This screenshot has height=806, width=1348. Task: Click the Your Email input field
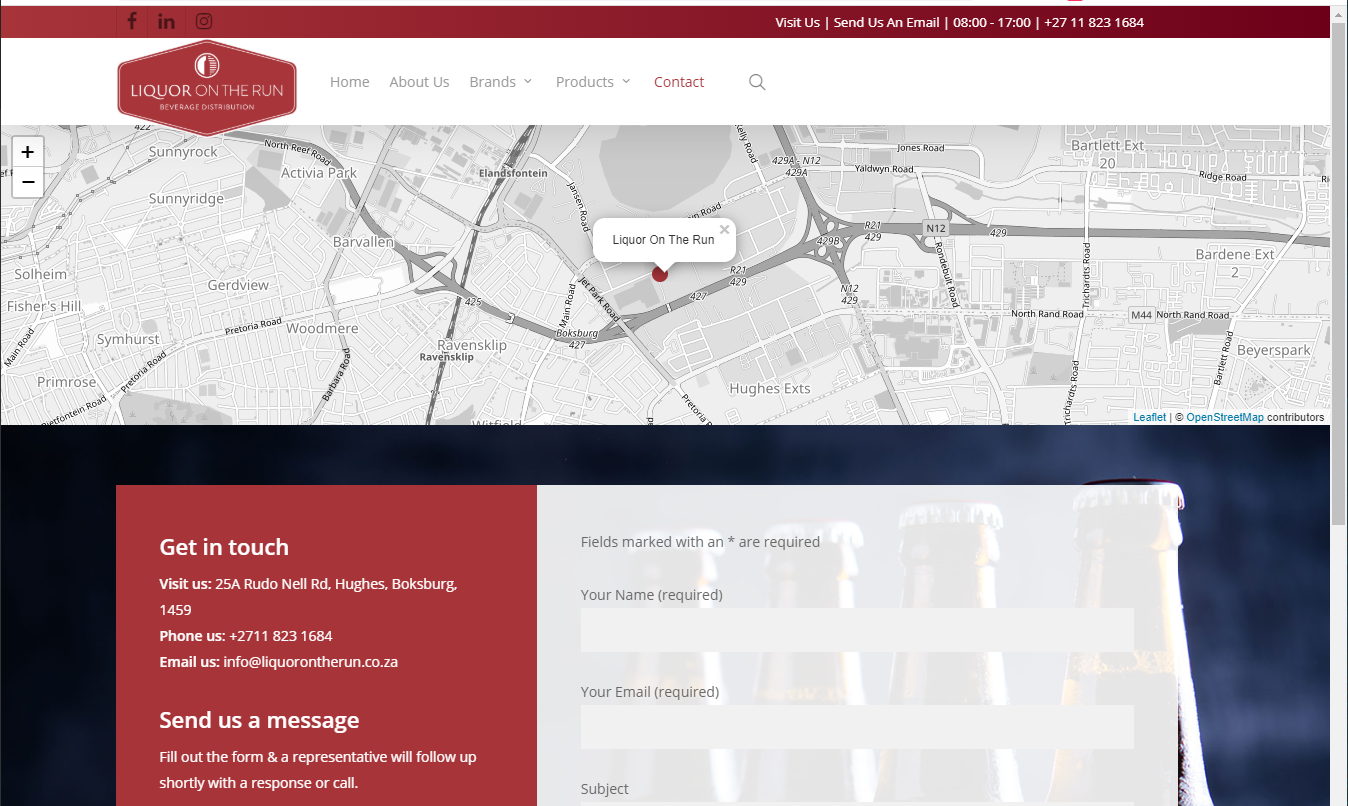[857, 727]
